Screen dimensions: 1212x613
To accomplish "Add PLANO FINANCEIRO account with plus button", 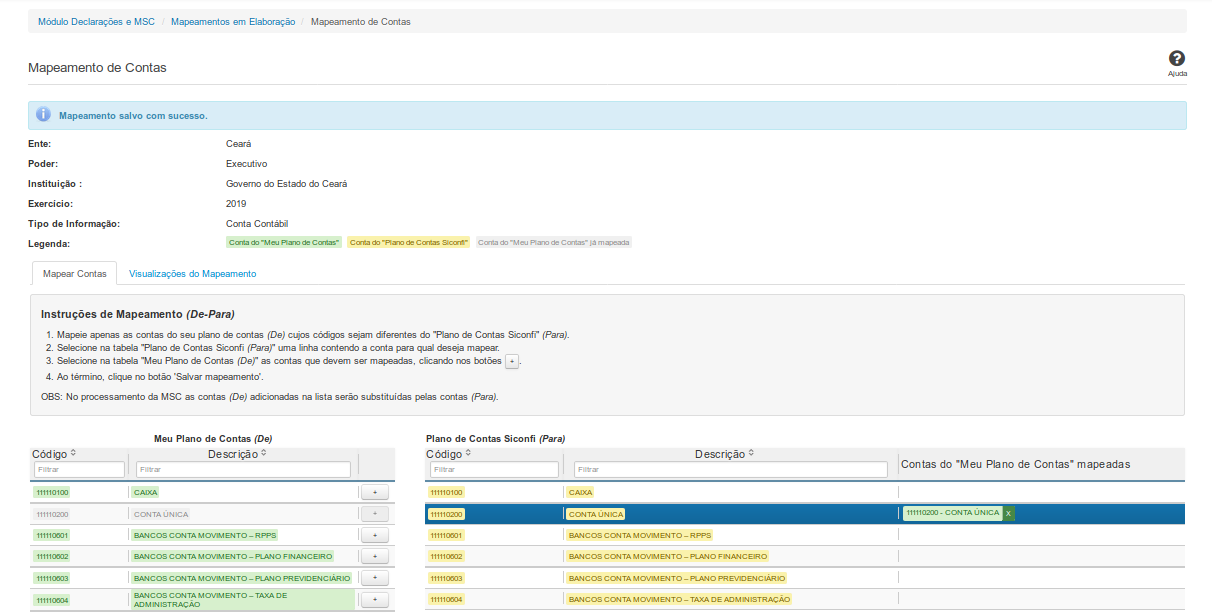I will pyautogui.click(x=374, y=556).
